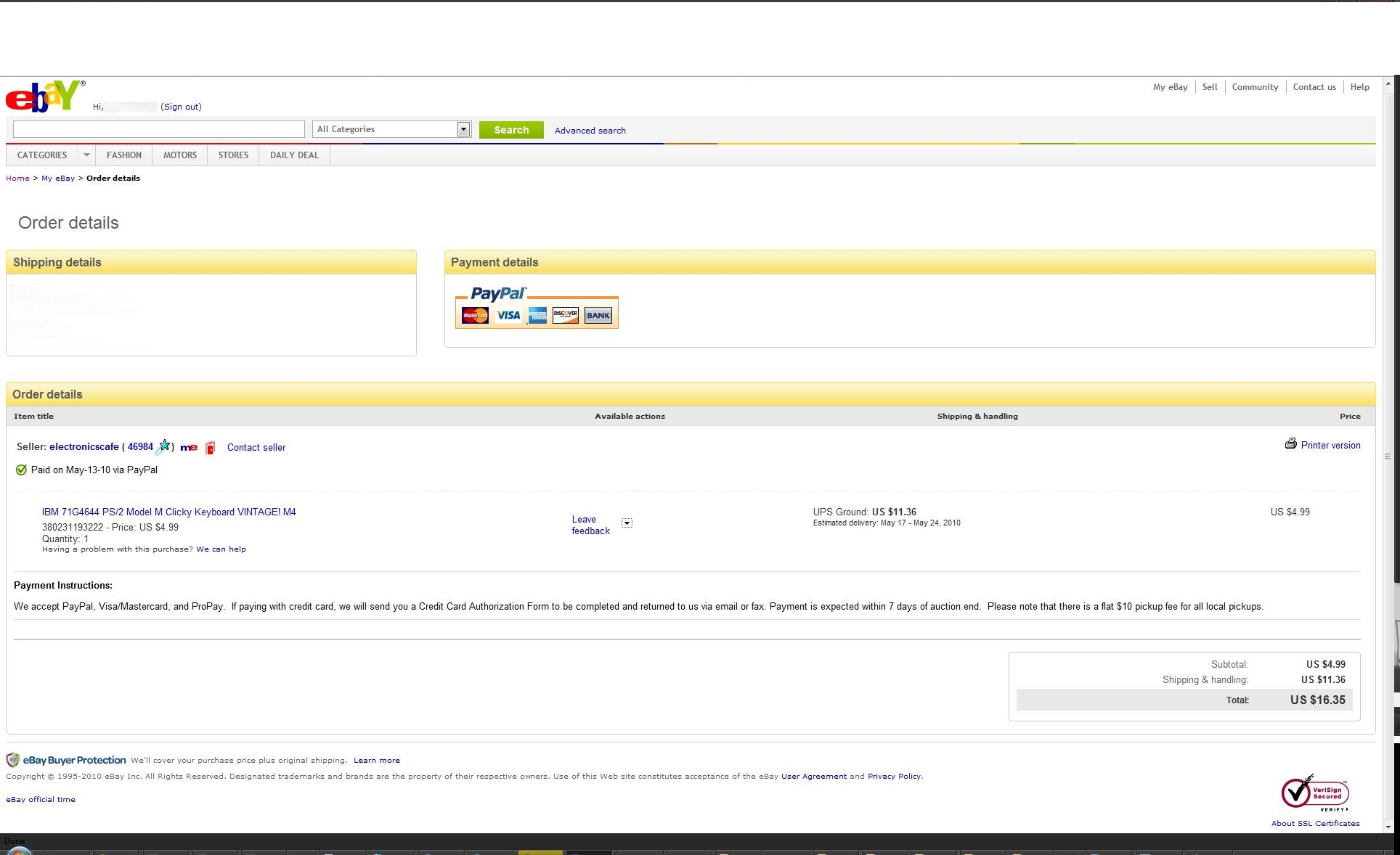
Task: Open User Agreement link
Action: pos(814,776)
